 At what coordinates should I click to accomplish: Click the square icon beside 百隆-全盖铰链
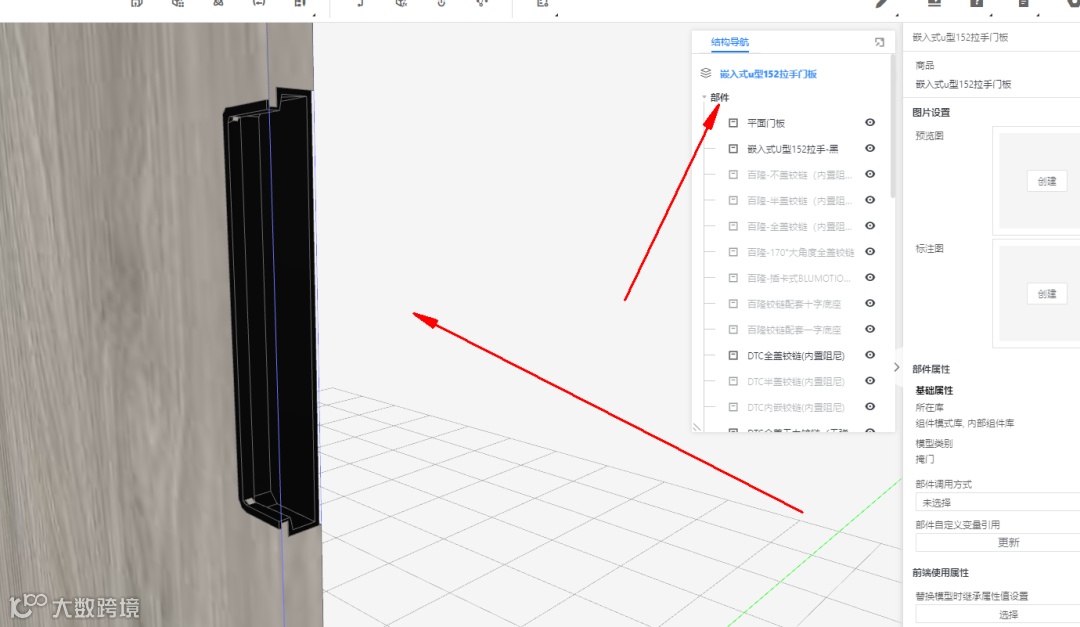pos(733,226)
